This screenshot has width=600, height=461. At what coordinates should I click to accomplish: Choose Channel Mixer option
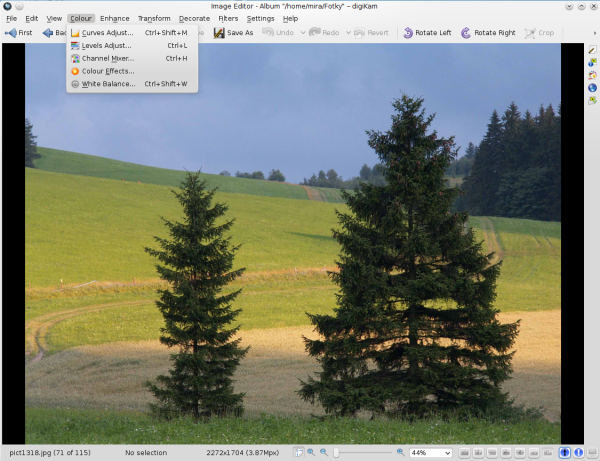click(107, 58)
